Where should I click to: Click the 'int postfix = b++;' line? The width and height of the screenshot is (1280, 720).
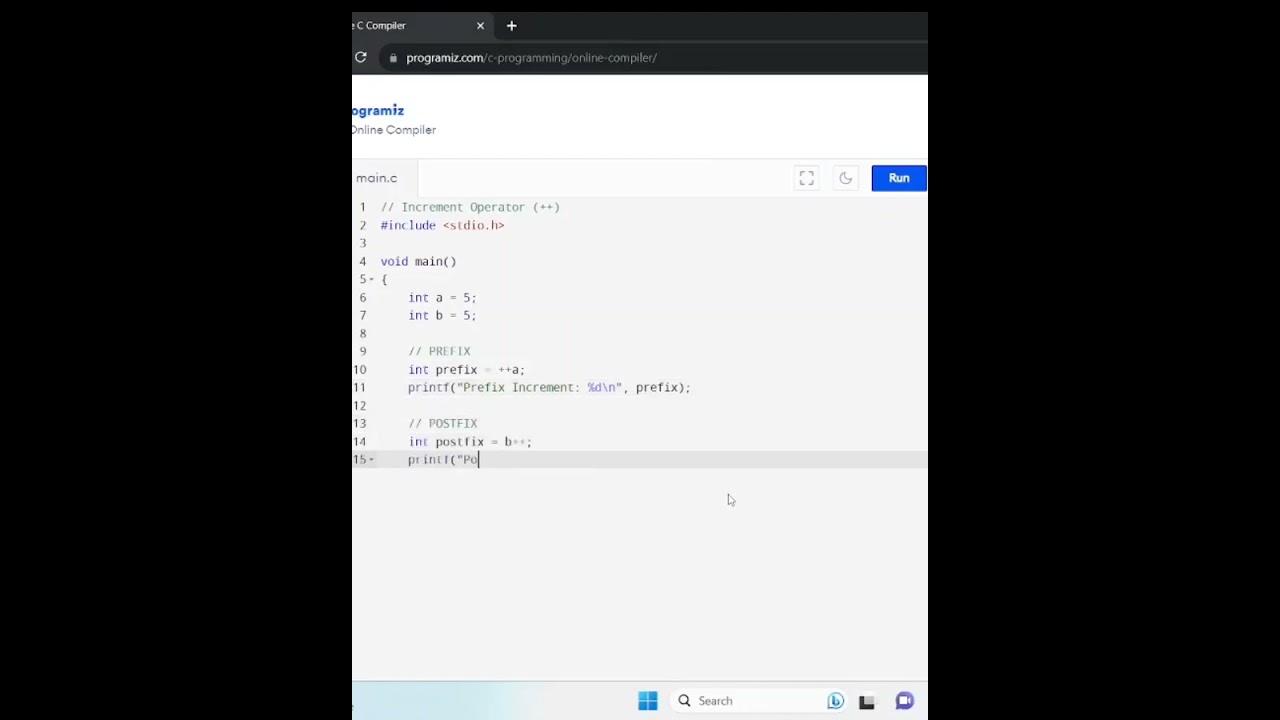pos(470,441)
